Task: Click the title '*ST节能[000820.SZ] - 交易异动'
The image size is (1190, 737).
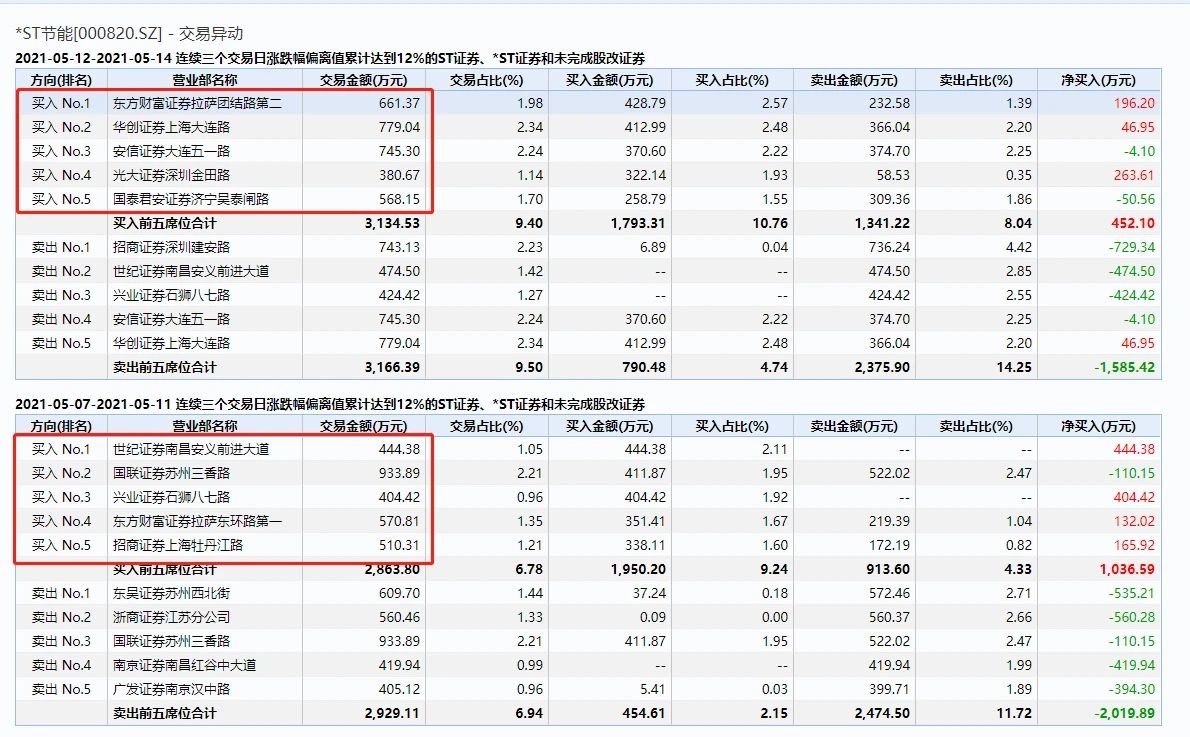Action: click(129, 33)
